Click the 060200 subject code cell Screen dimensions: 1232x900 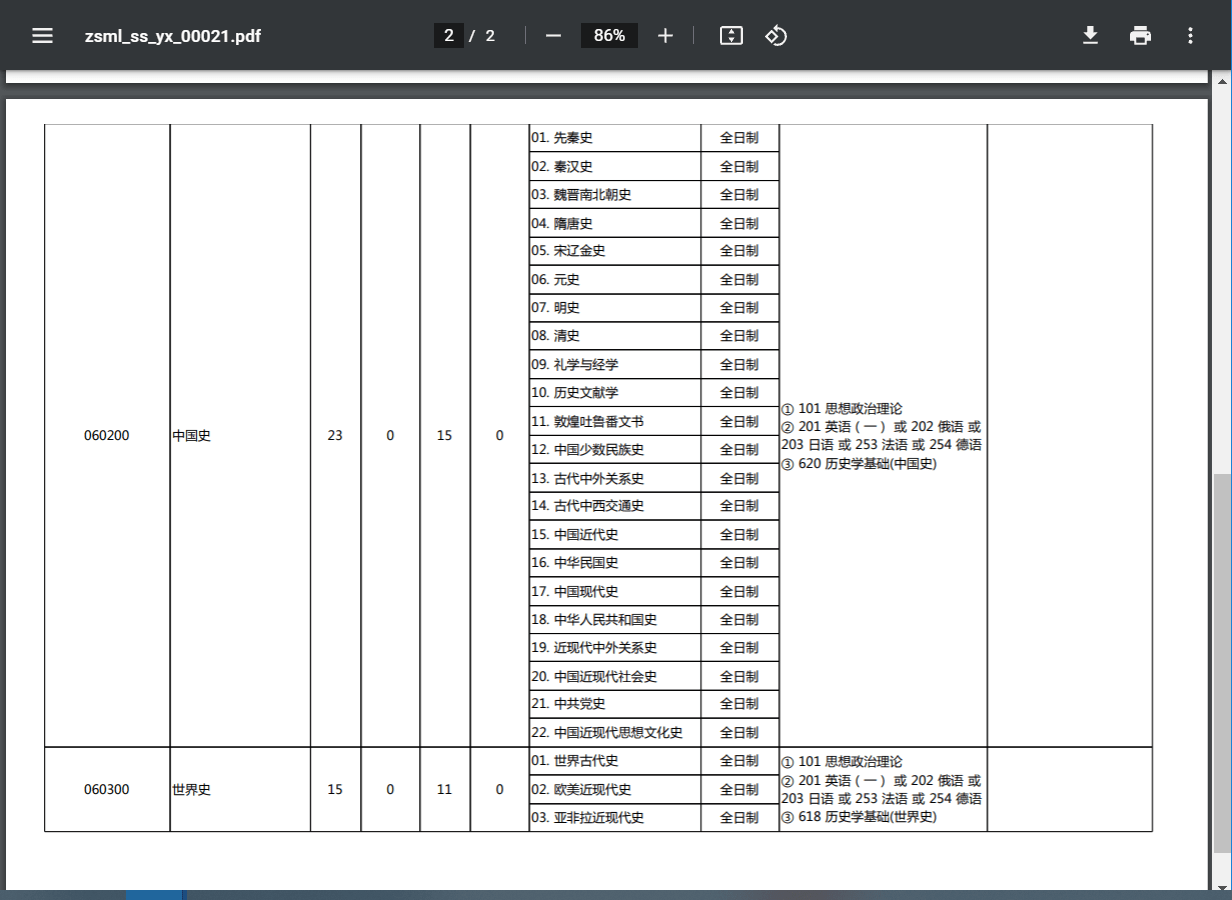pyautogui.click(x=107, y=436)
